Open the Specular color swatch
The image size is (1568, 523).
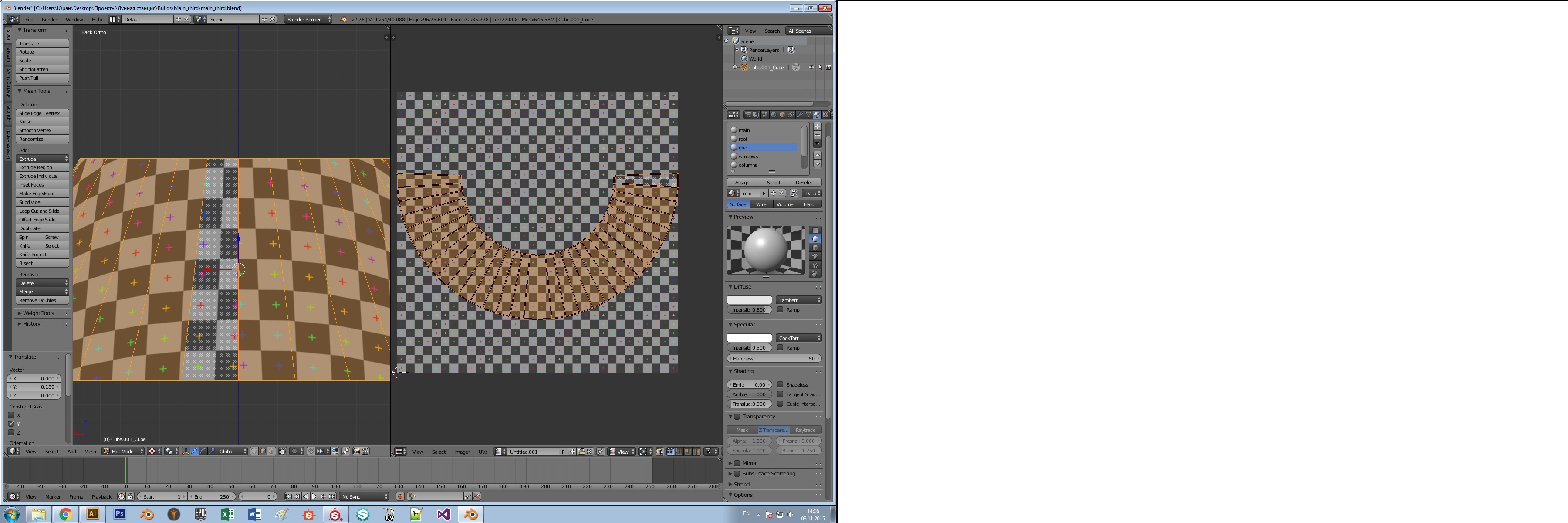coord(749,337)
